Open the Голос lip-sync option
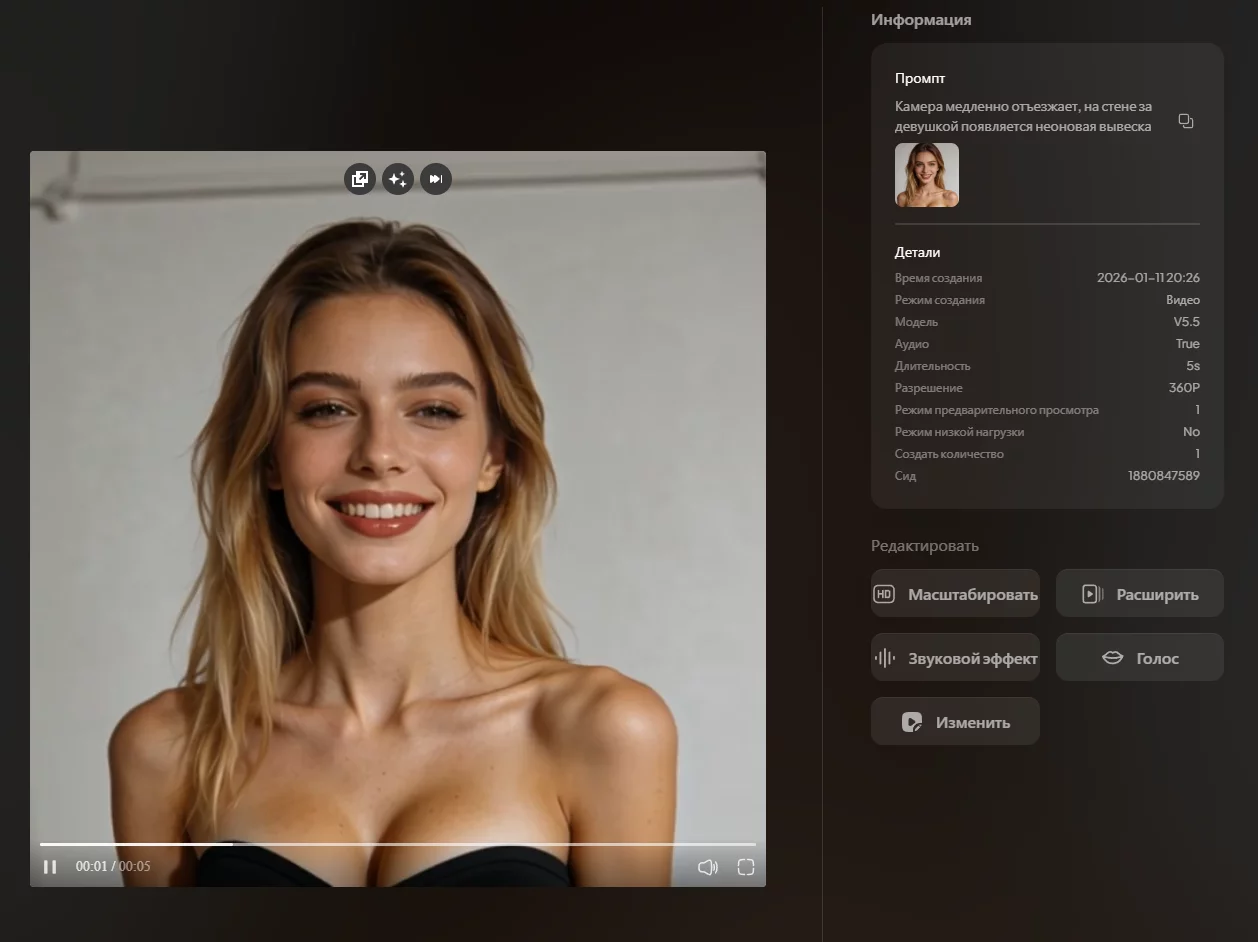The image size is (1258, 942). 1139,658
